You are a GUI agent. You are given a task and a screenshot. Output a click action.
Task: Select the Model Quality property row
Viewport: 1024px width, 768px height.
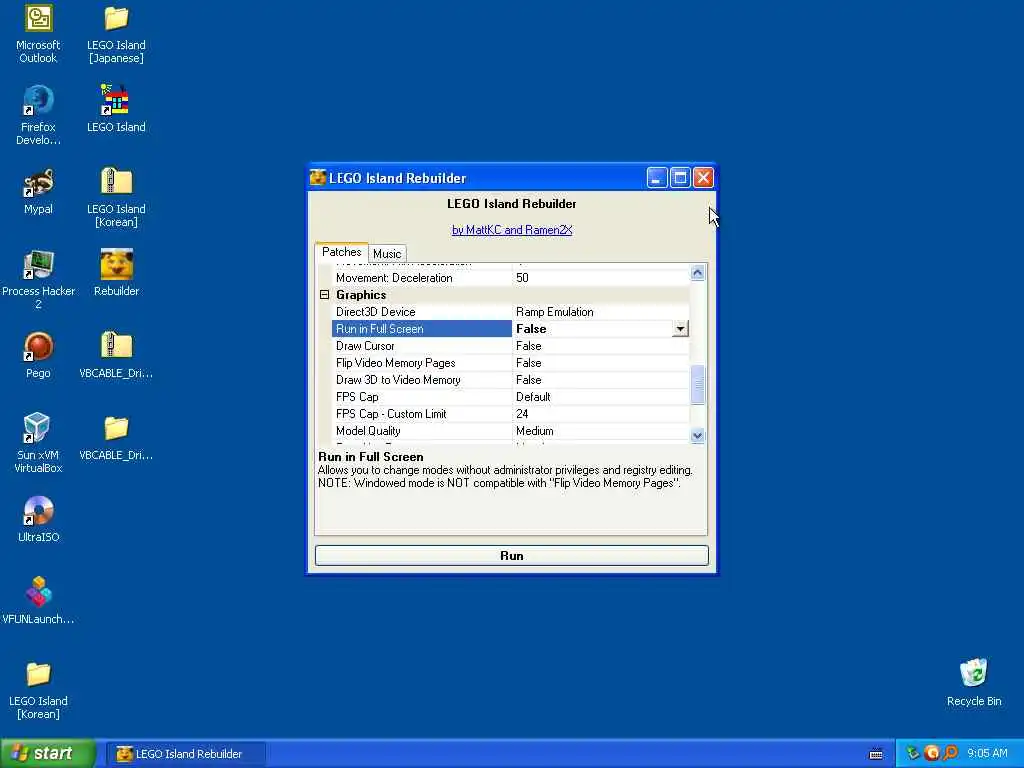(510, 430)
